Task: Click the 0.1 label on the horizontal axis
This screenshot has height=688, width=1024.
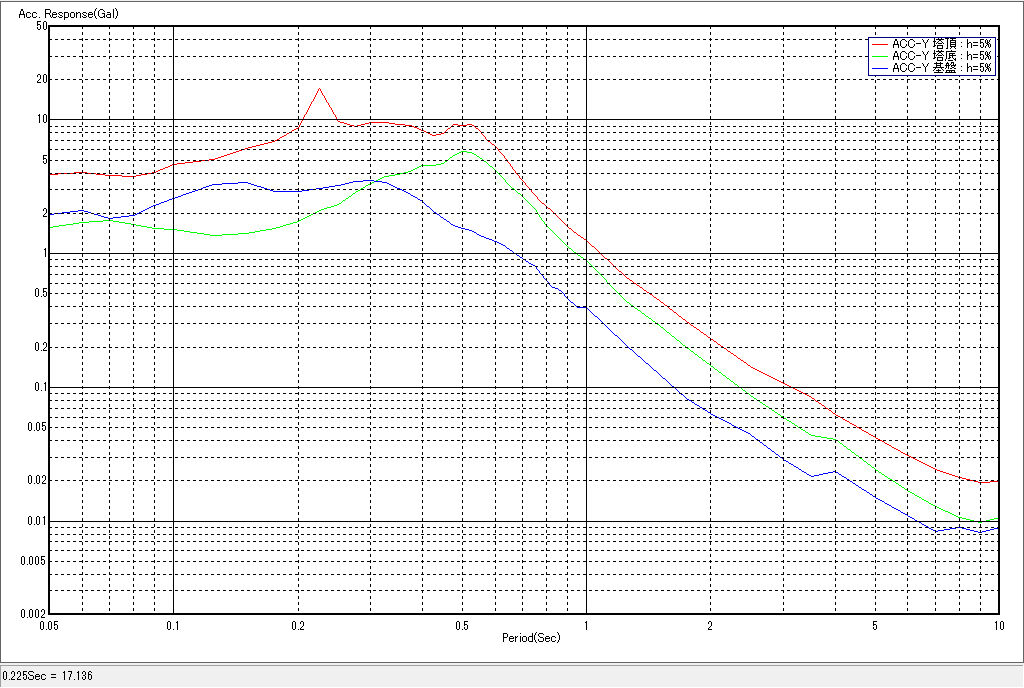Action: [174, 625]
